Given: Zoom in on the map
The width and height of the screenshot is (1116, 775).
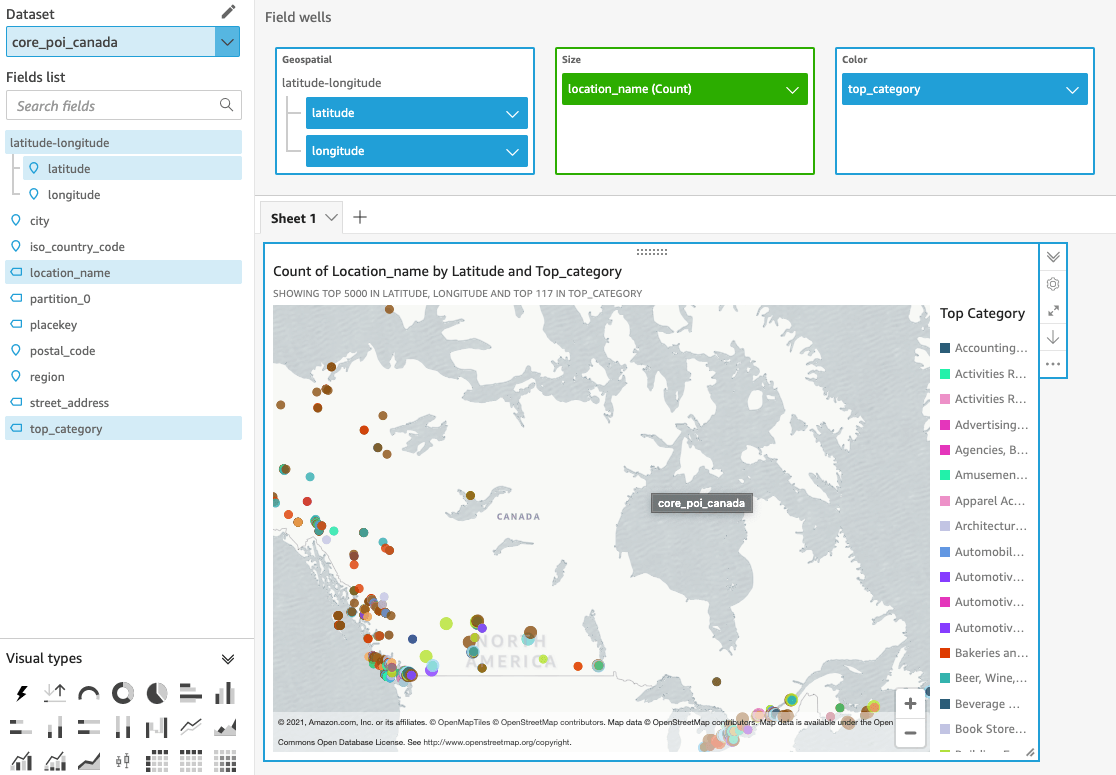Looking at the screenshot, I should [x=910, y=703].
